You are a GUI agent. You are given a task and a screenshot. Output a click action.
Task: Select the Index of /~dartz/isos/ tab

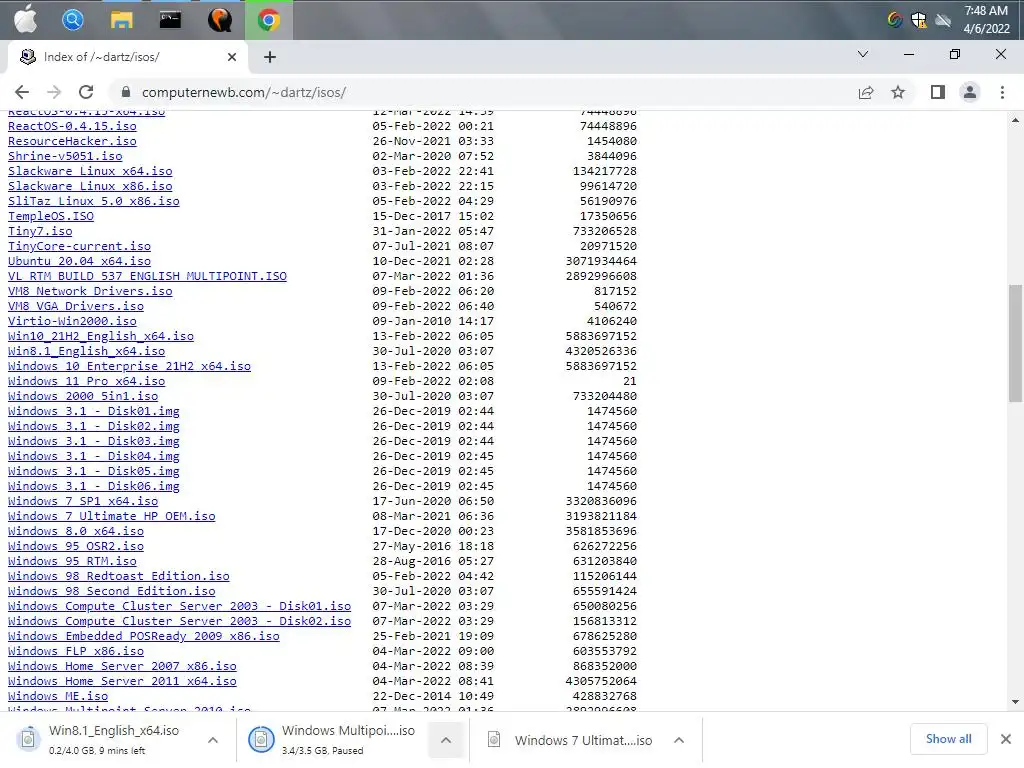pos(127,57)
